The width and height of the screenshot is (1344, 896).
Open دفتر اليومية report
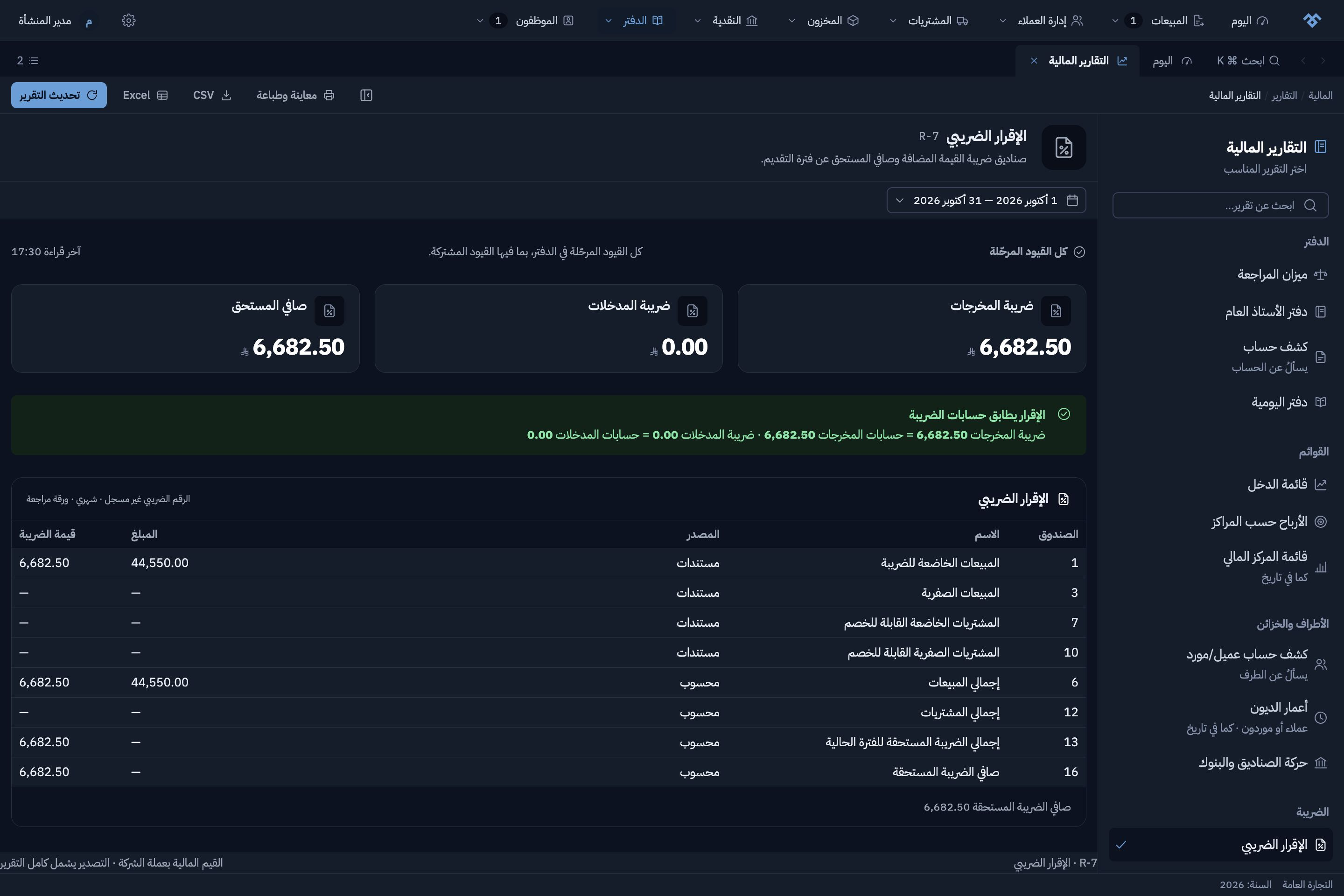(1221, 402)
